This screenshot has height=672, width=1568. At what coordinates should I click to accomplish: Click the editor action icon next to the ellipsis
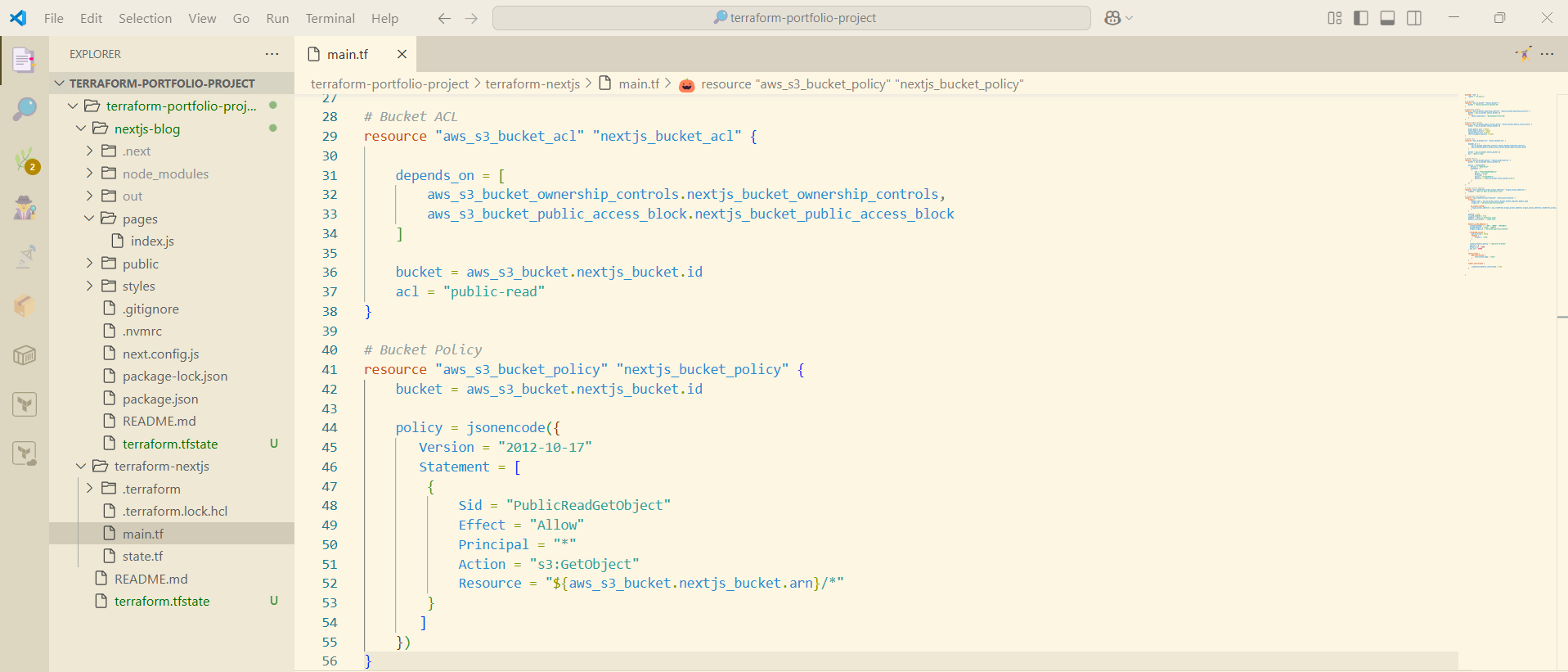[x=1523, y=53]
